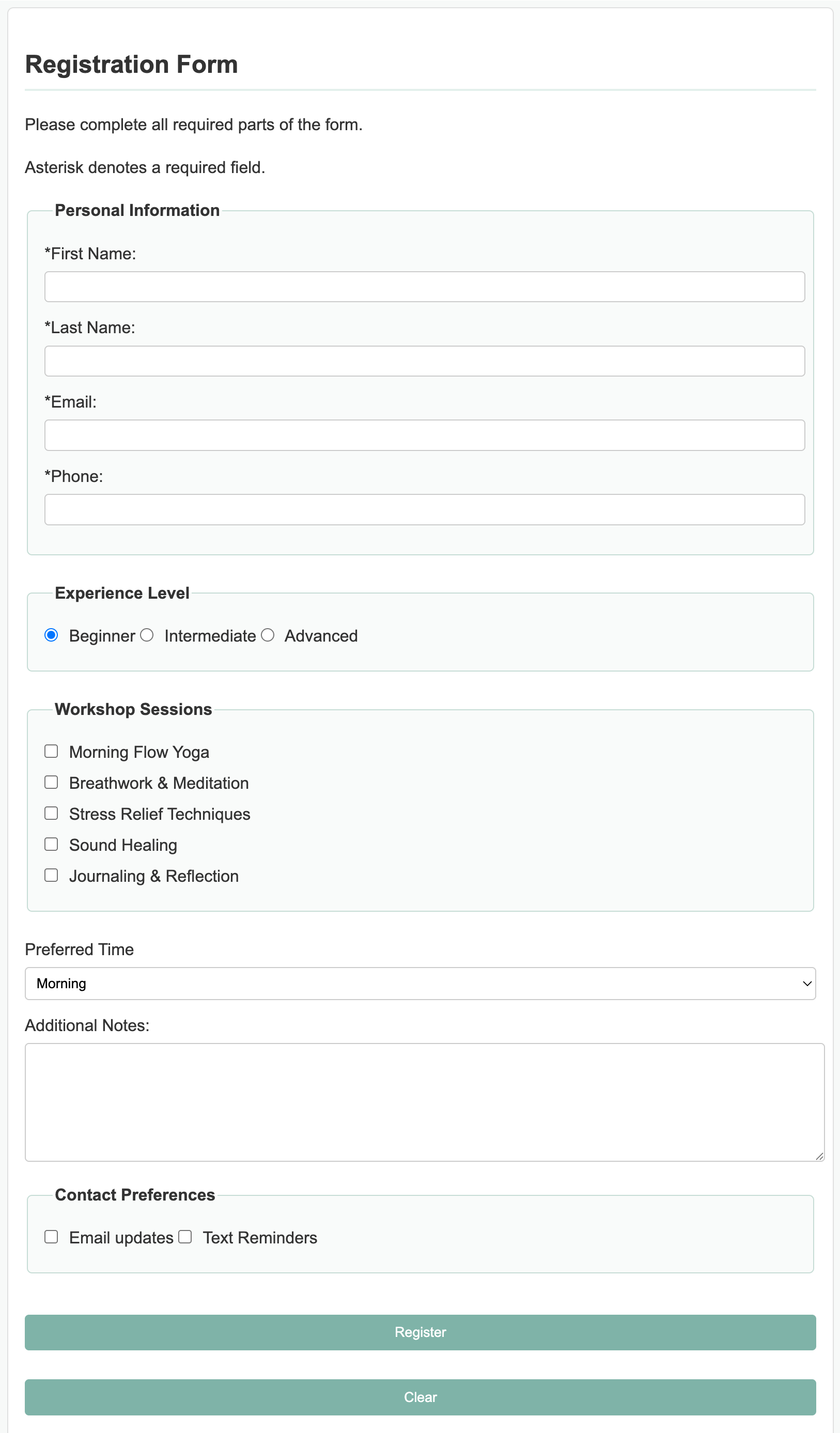
Task: Check Journaling & Reflection session
Action: (x=51, y=875)
